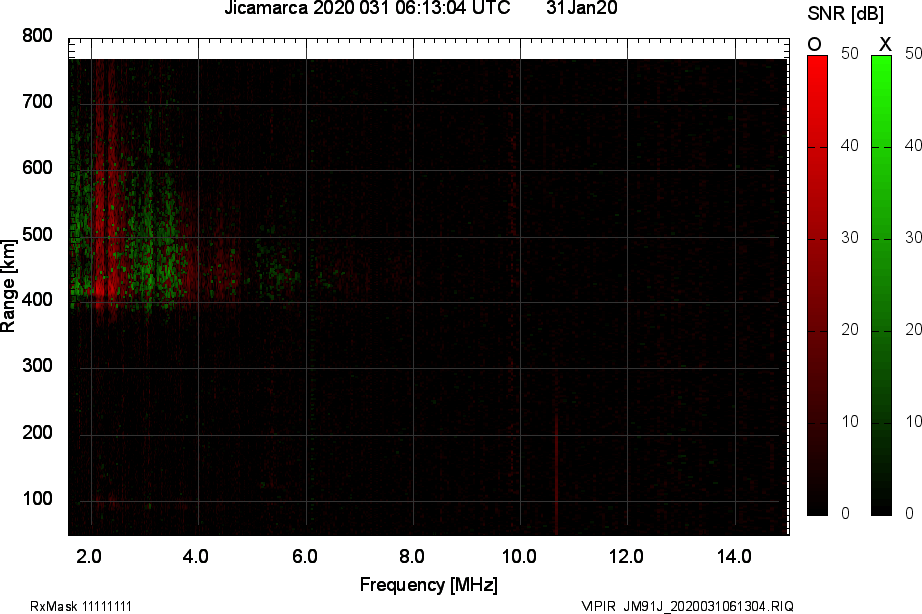
Task: Click the green X-mode SNR colorbar
Action: [x=881, y=285]
